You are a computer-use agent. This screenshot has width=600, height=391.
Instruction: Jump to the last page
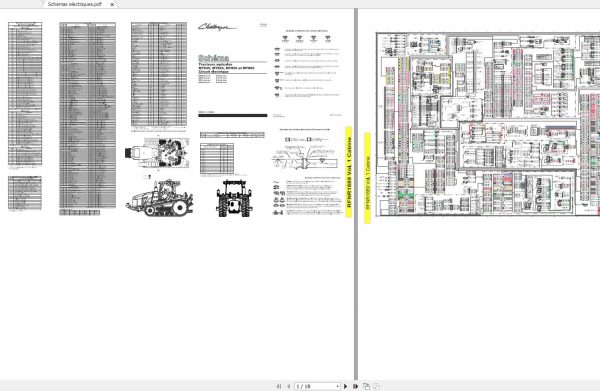coord(355,386)
